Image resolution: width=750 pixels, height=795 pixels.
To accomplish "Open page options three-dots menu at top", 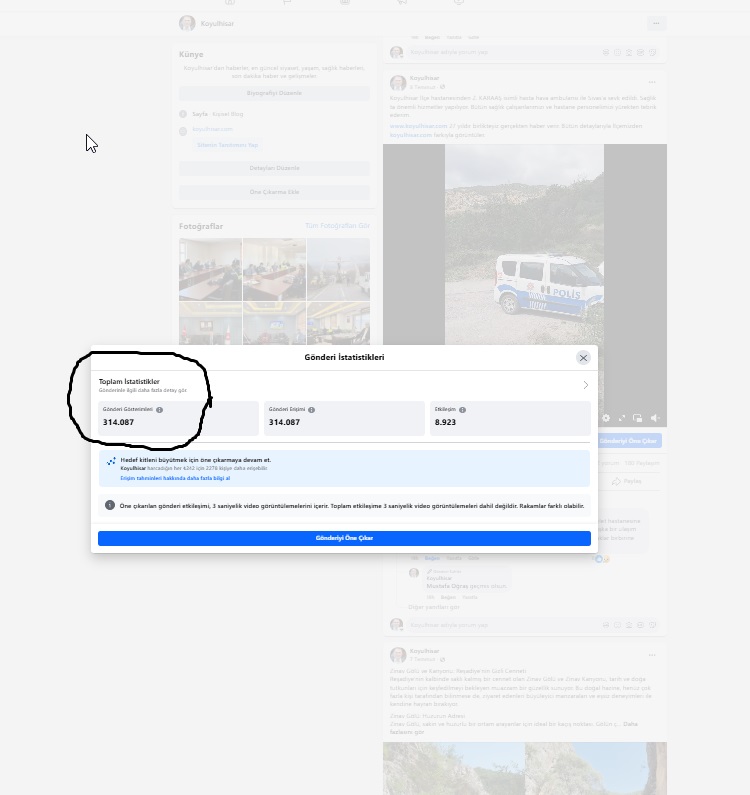I will (x=656, y=23).
